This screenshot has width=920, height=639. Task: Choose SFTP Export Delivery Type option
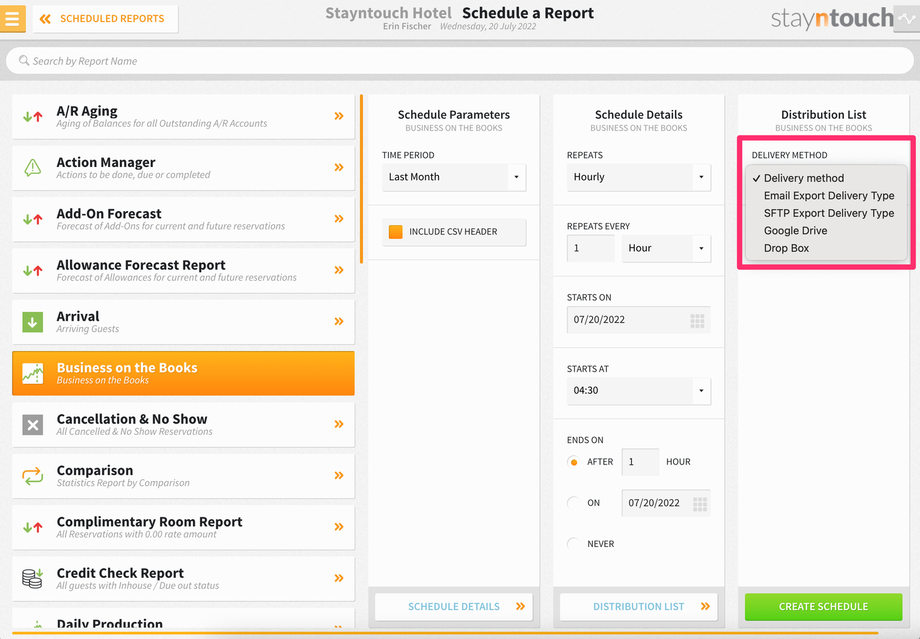click(x=826, y=214)
